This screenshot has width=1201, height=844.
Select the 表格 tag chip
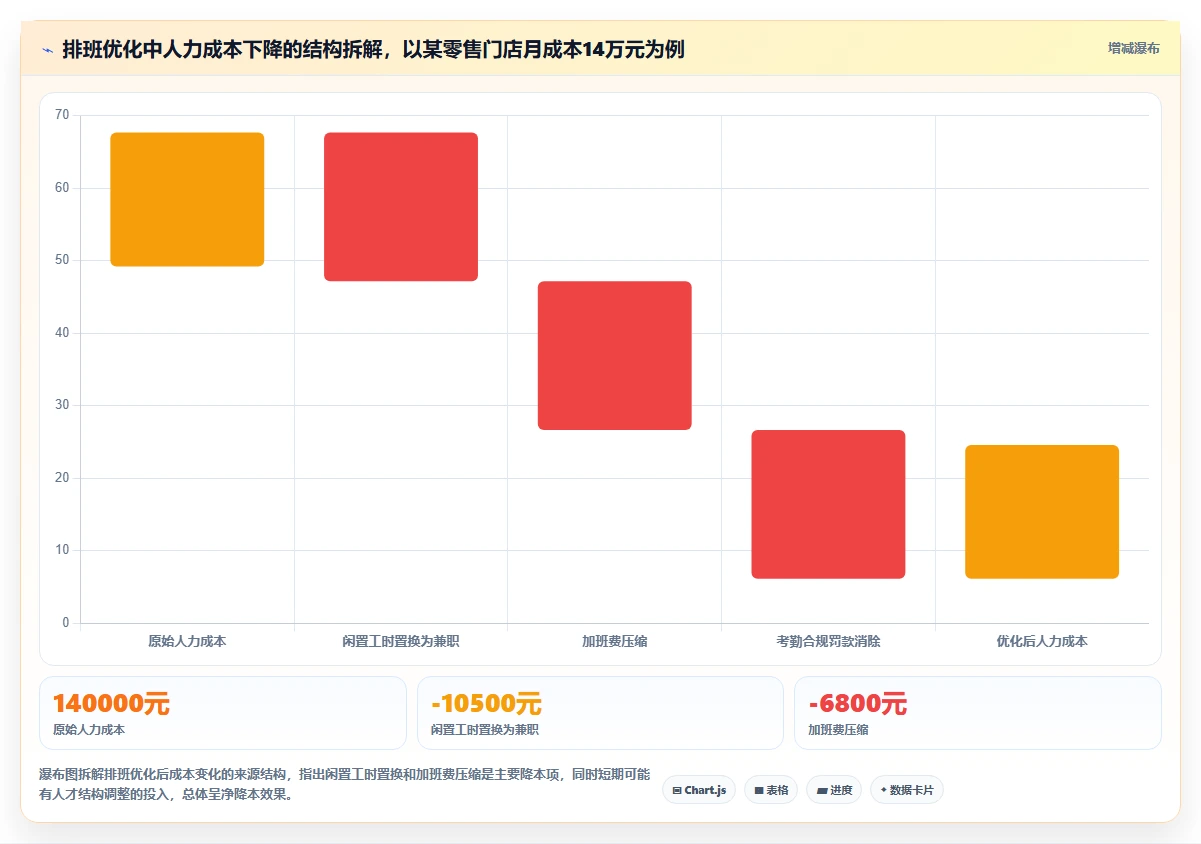click(x=771, y=790)
